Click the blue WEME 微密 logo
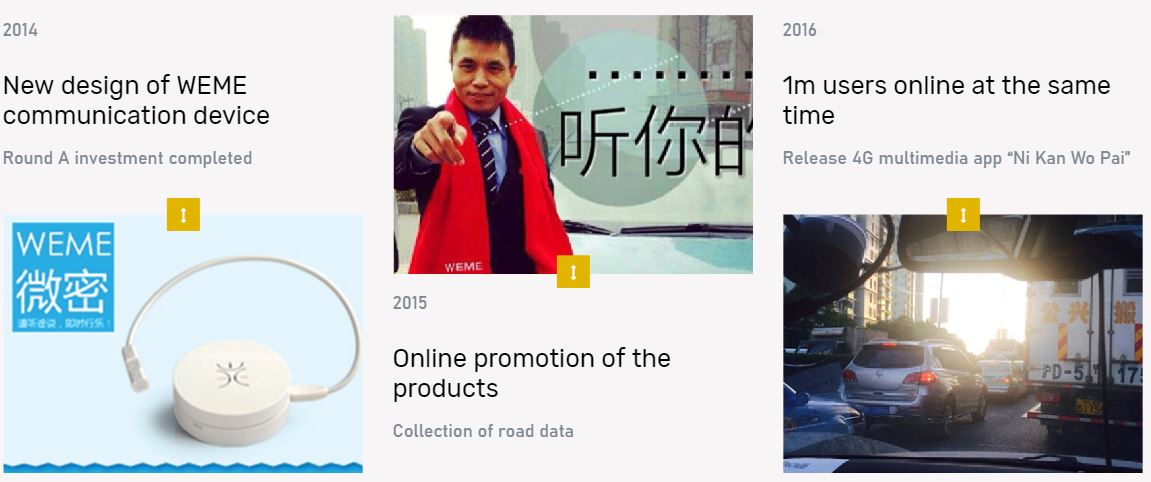This screenshot has height=482, width=1151. tap(63, 277)
